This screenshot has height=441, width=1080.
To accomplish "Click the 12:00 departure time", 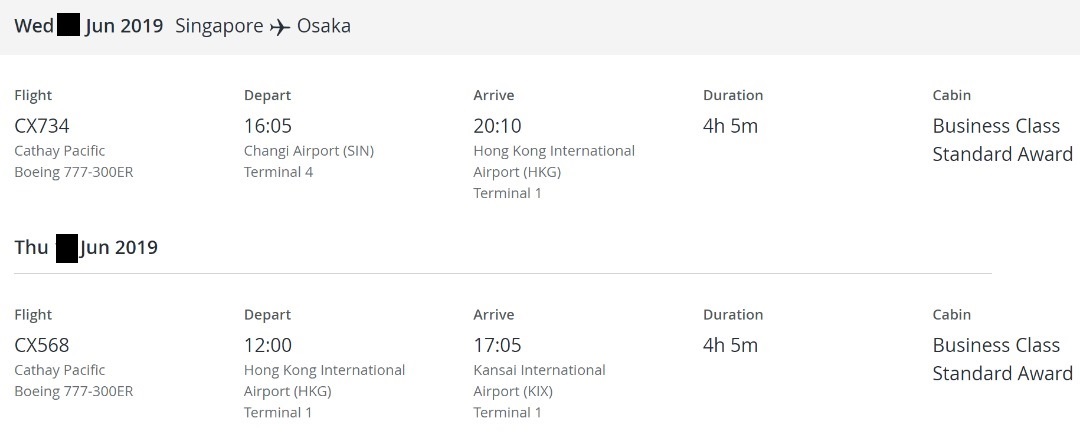I will click(268, 345).
